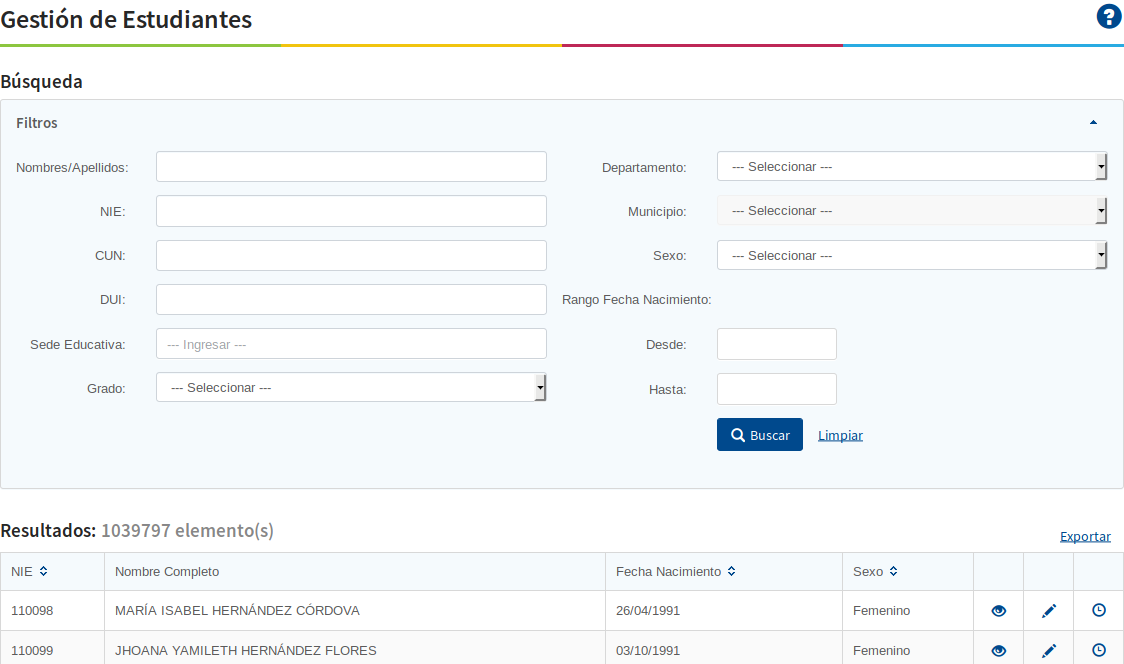
Task: Click the help question mark icon
Action: [1109, 17]
